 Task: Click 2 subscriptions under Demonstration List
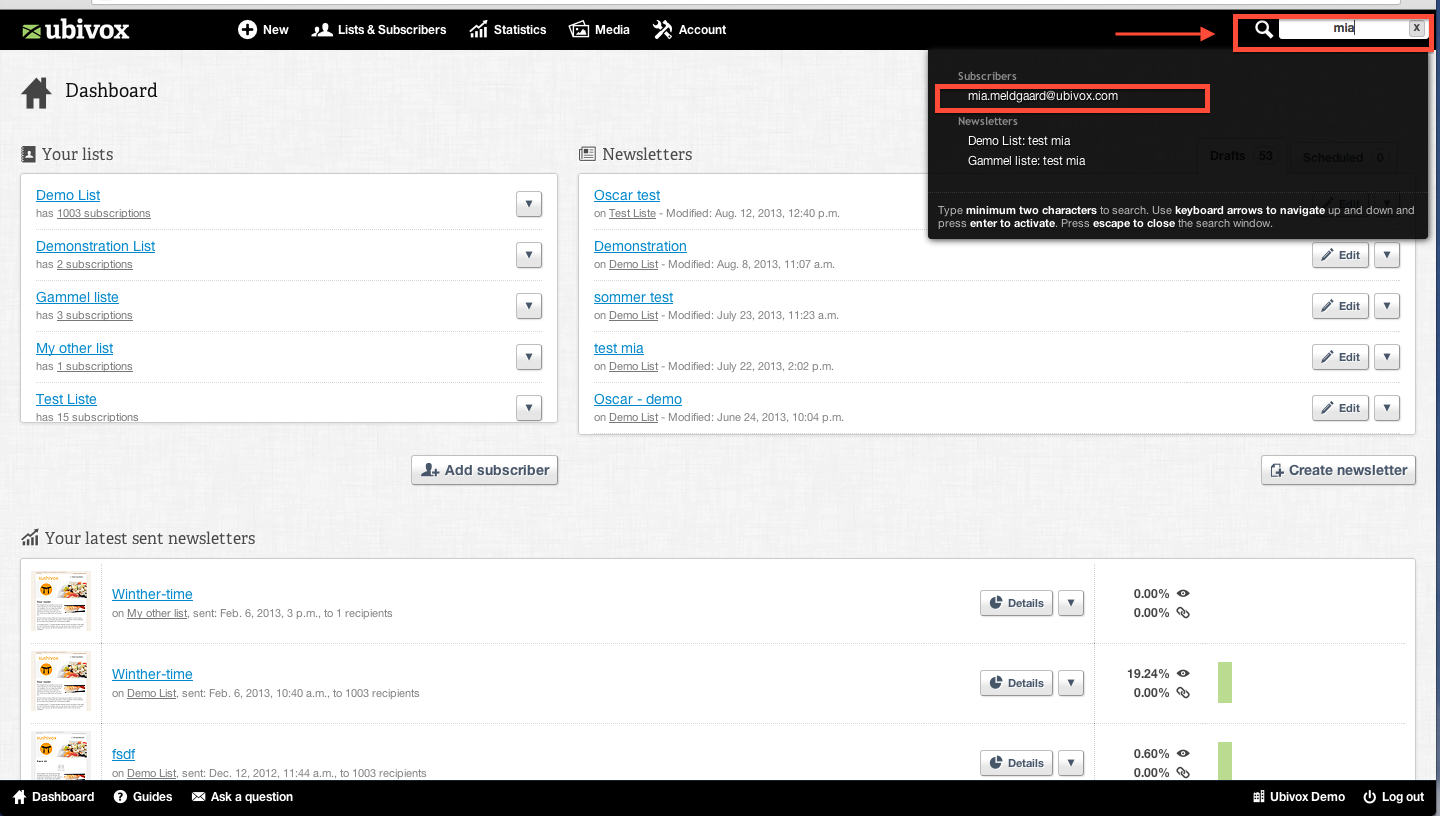(95, 265)
